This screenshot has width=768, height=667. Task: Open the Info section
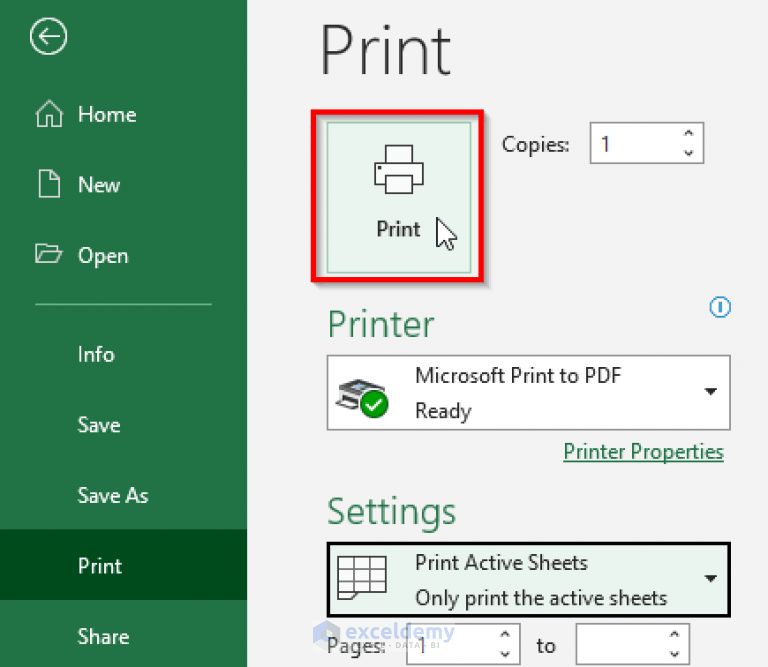pos(96,354)
